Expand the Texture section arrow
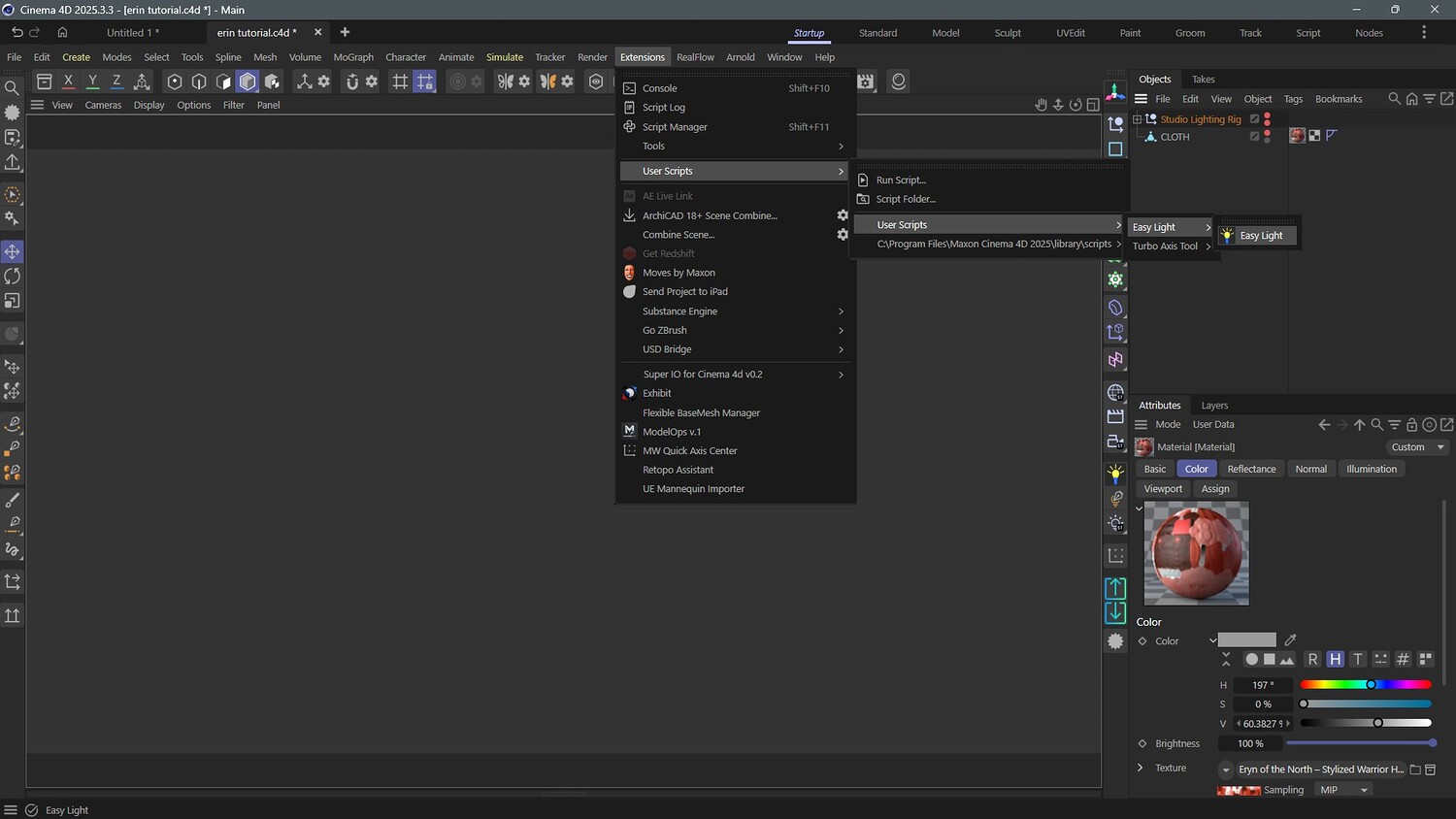This screenshot has width=1456, height=819. [1141, 768]
